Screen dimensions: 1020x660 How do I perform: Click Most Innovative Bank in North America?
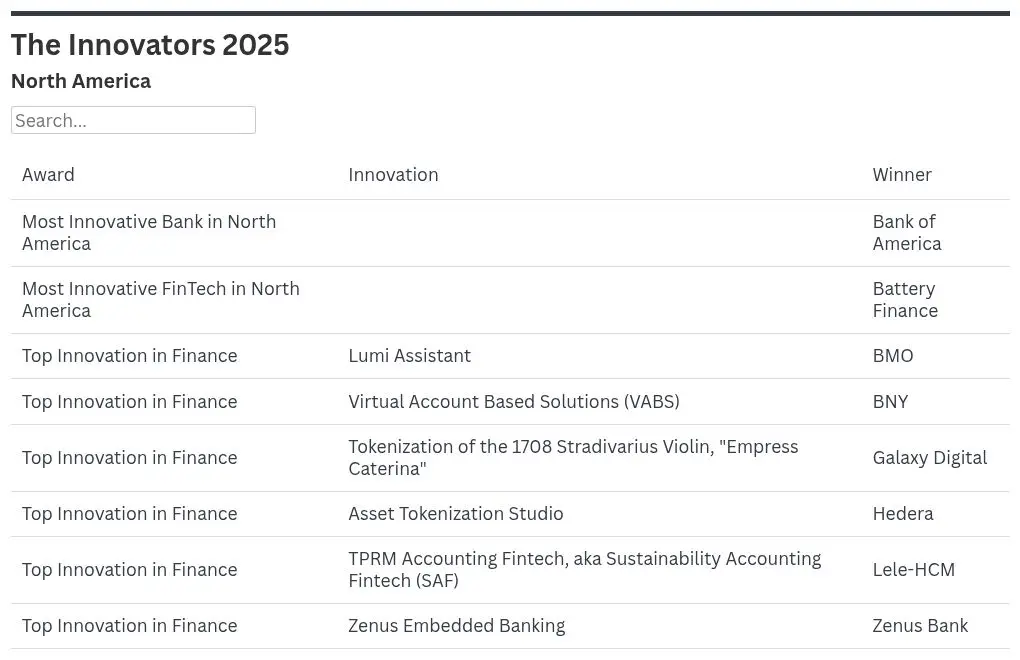coord(149,233)
